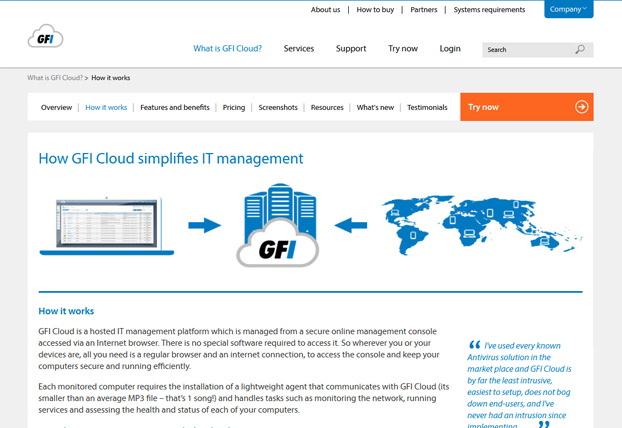Open the Company dropdown

[568, 9]
